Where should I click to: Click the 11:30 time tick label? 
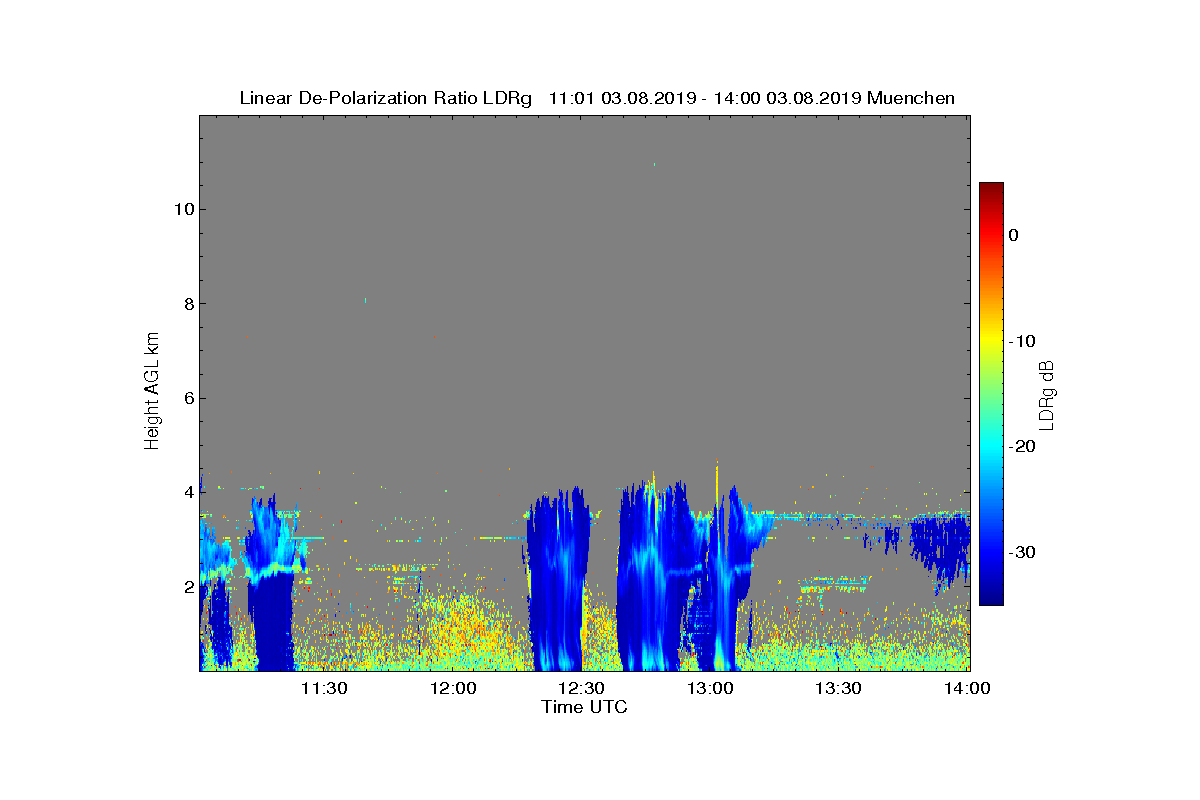(x=324, y=688)
